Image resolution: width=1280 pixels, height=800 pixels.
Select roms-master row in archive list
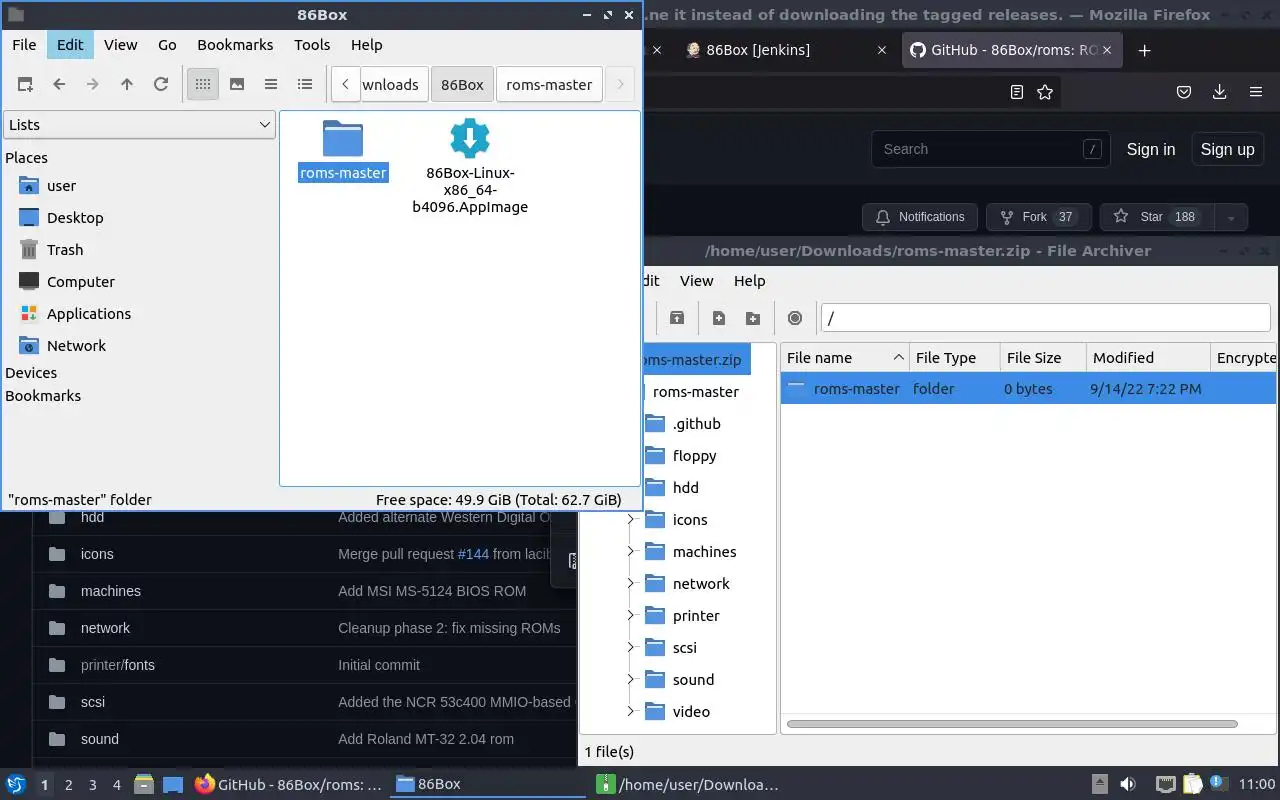[1028, 389]
